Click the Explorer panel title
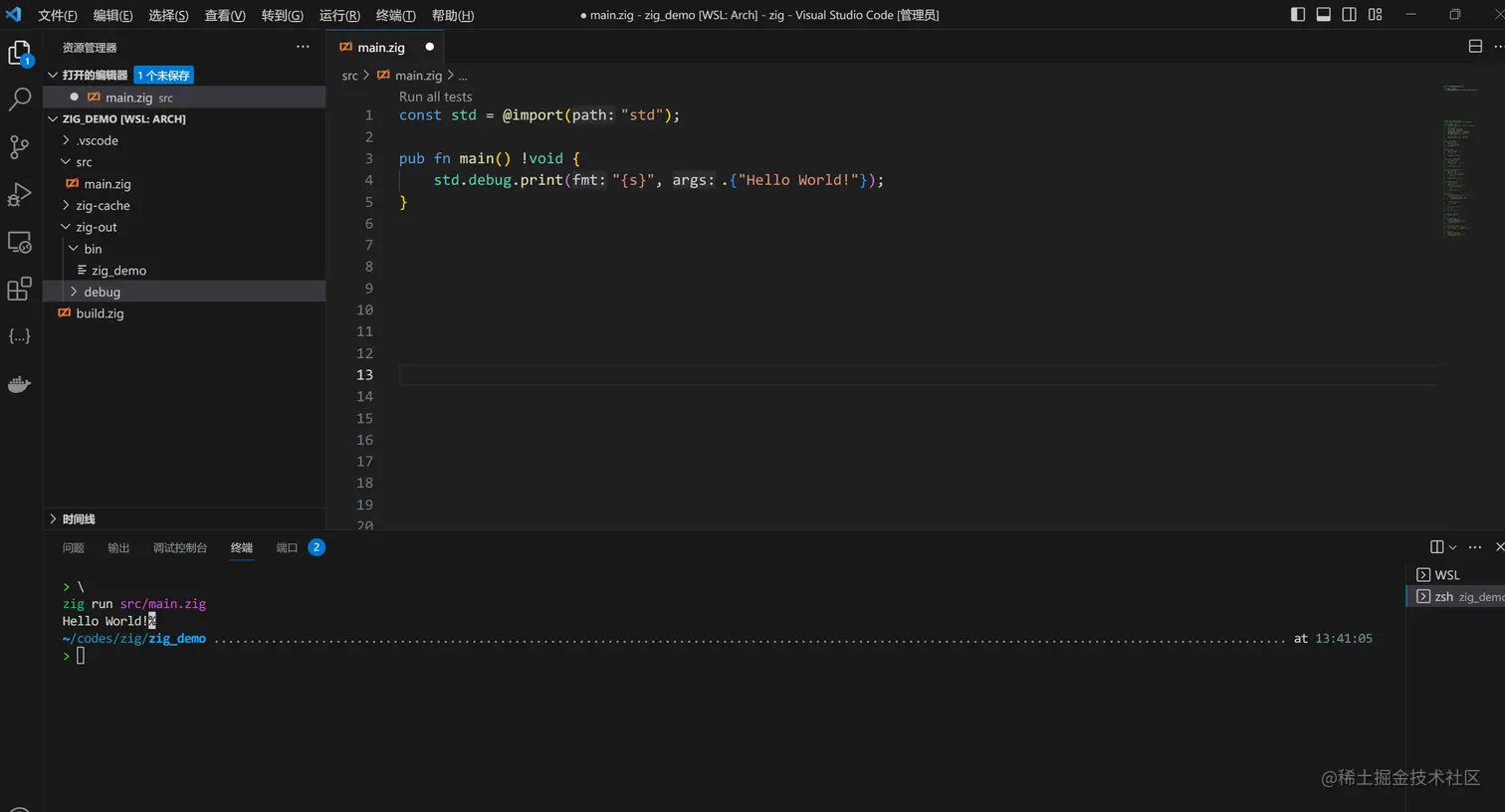Viewport: 1505px width, 812px height. 90,48
